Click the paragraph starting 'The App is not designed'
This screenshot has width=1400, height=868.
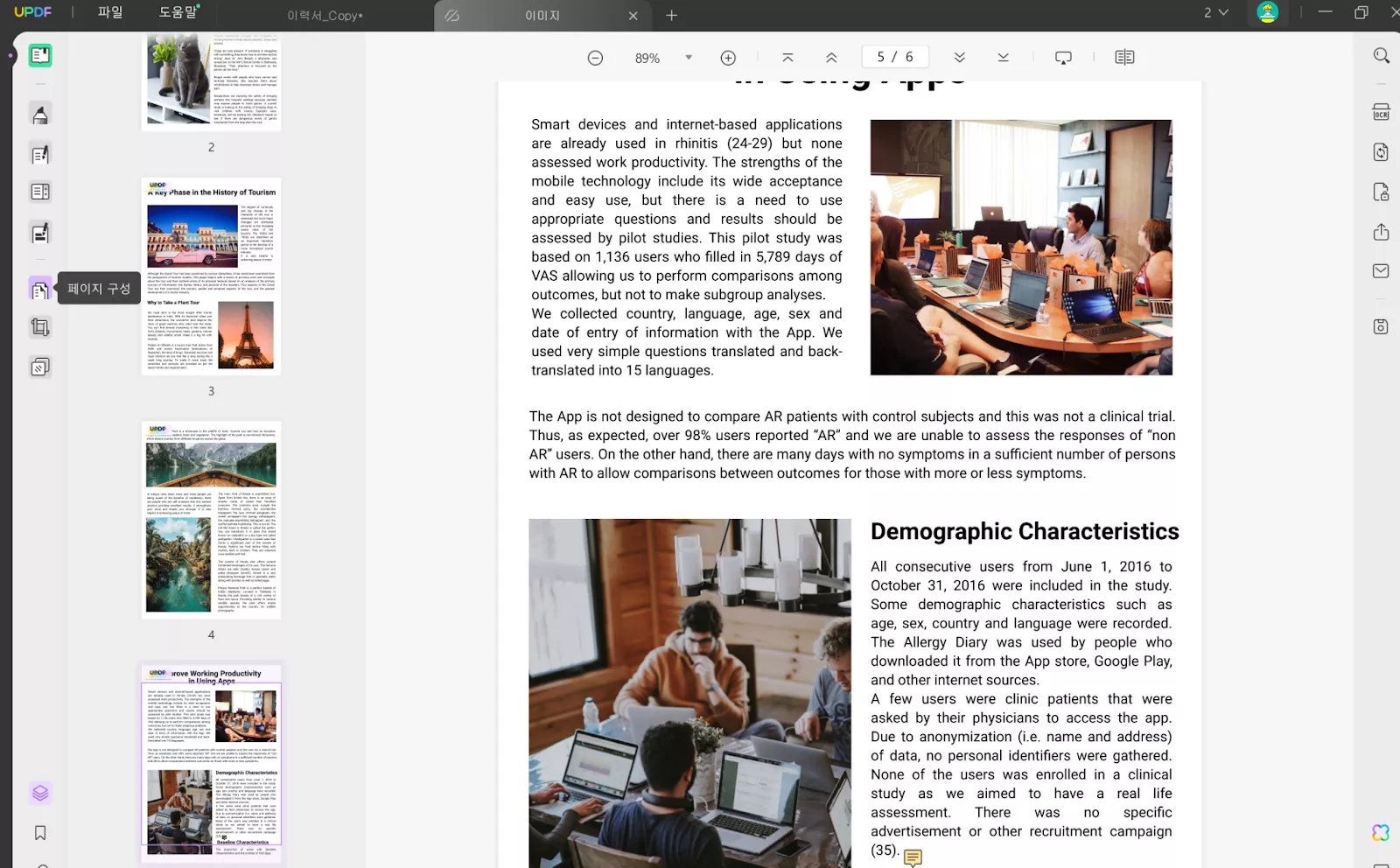point(852,444)
